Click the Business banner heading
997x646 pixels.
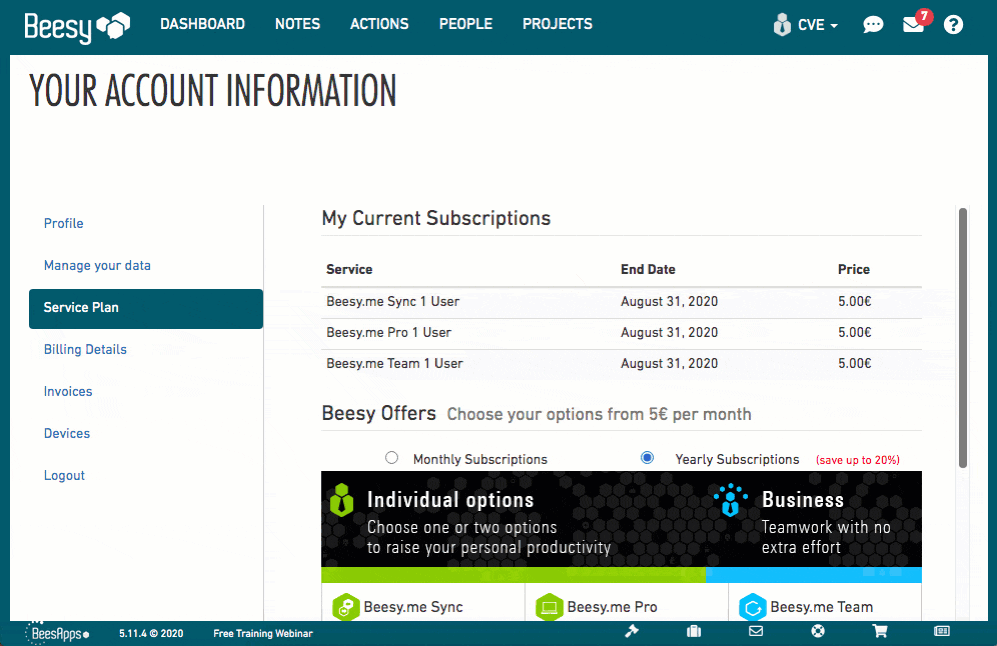(x=803, y=500)
